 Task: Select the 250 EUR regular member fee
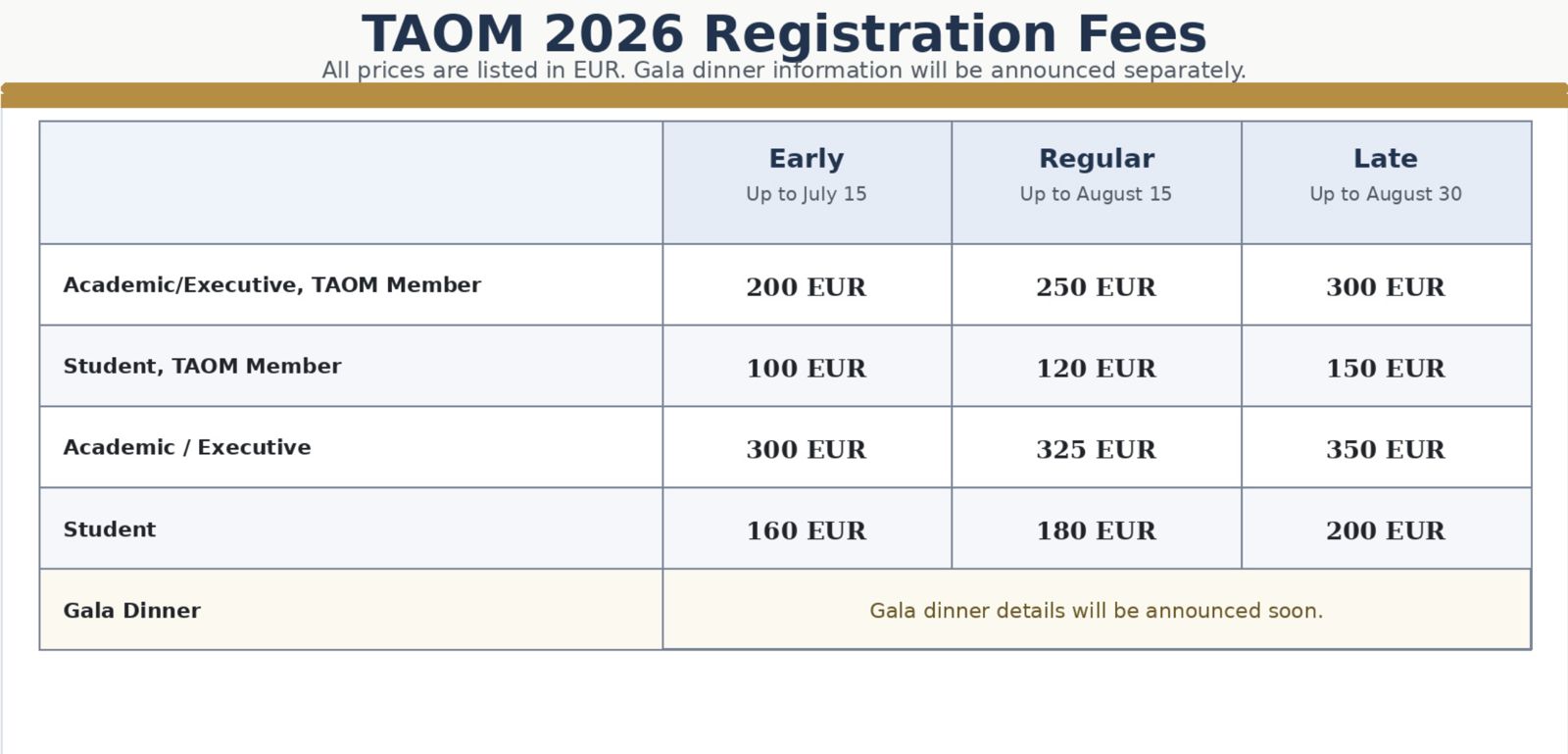pyautogui.click(x=1096, y=287)
